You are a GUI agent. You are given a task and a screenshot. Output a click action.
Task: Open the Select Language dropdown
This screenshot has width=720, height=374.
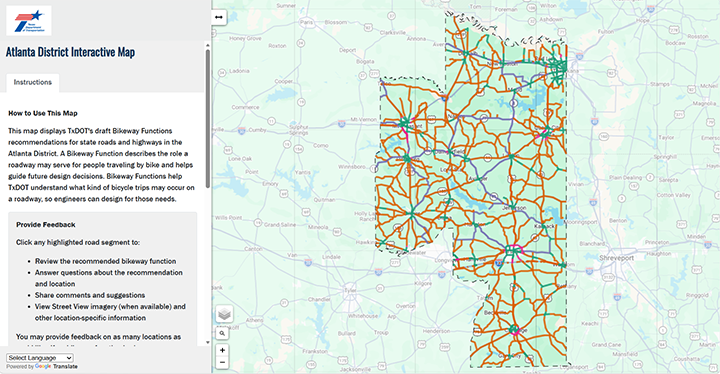(40, 358)
